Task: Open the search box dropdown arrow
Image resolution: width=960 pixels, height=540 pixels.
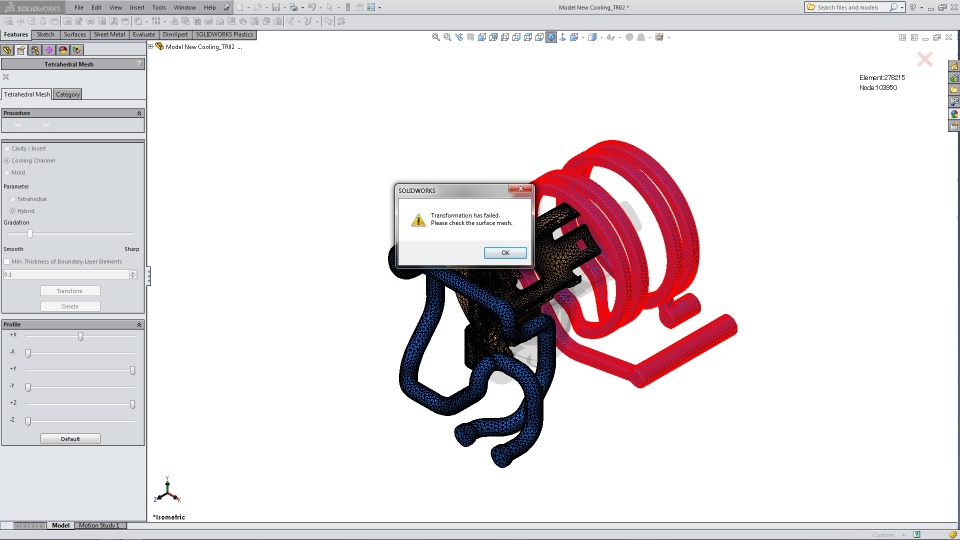Action: tap(902, 7)
